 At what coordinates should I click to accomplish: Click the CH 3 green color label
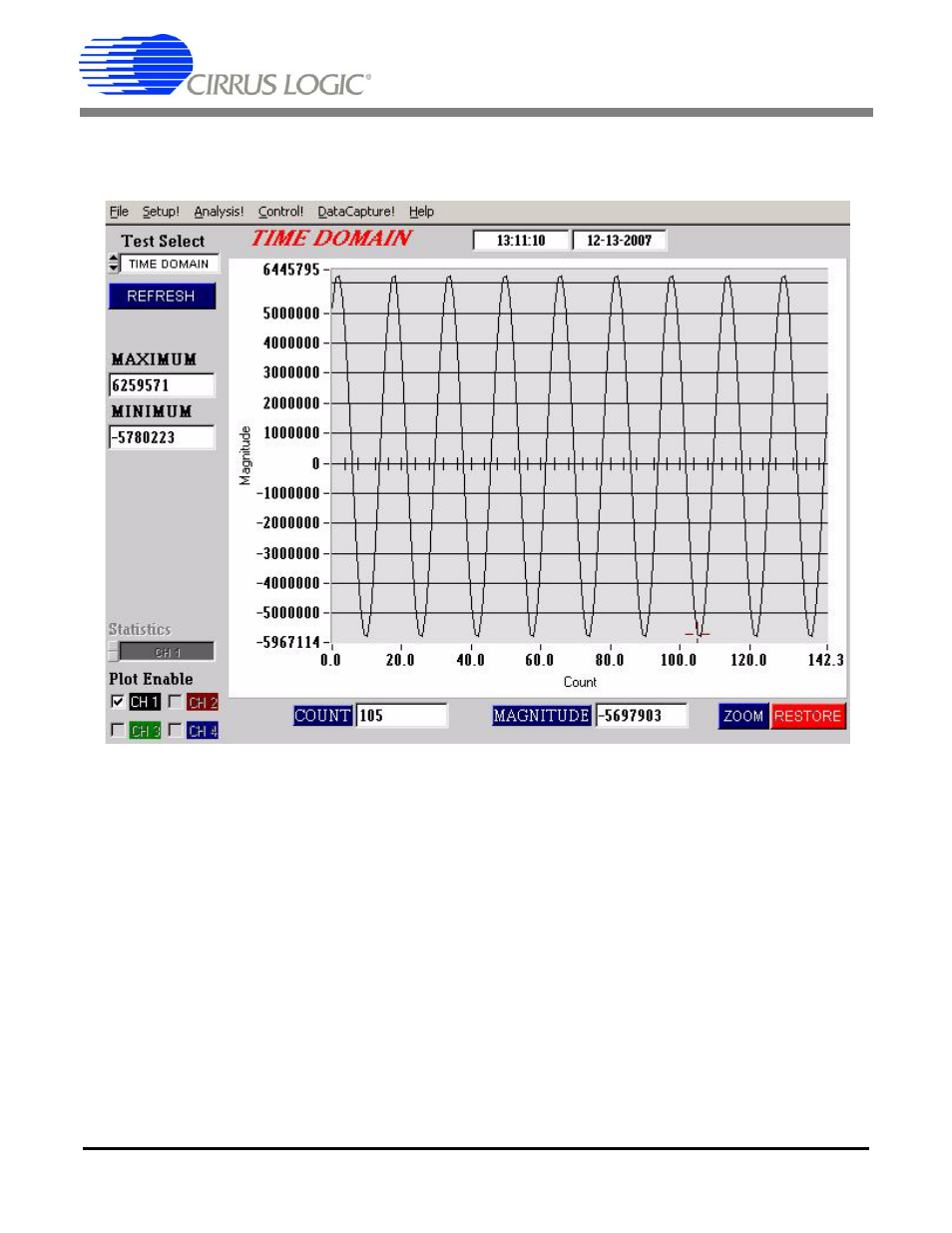tap(145, 730)
